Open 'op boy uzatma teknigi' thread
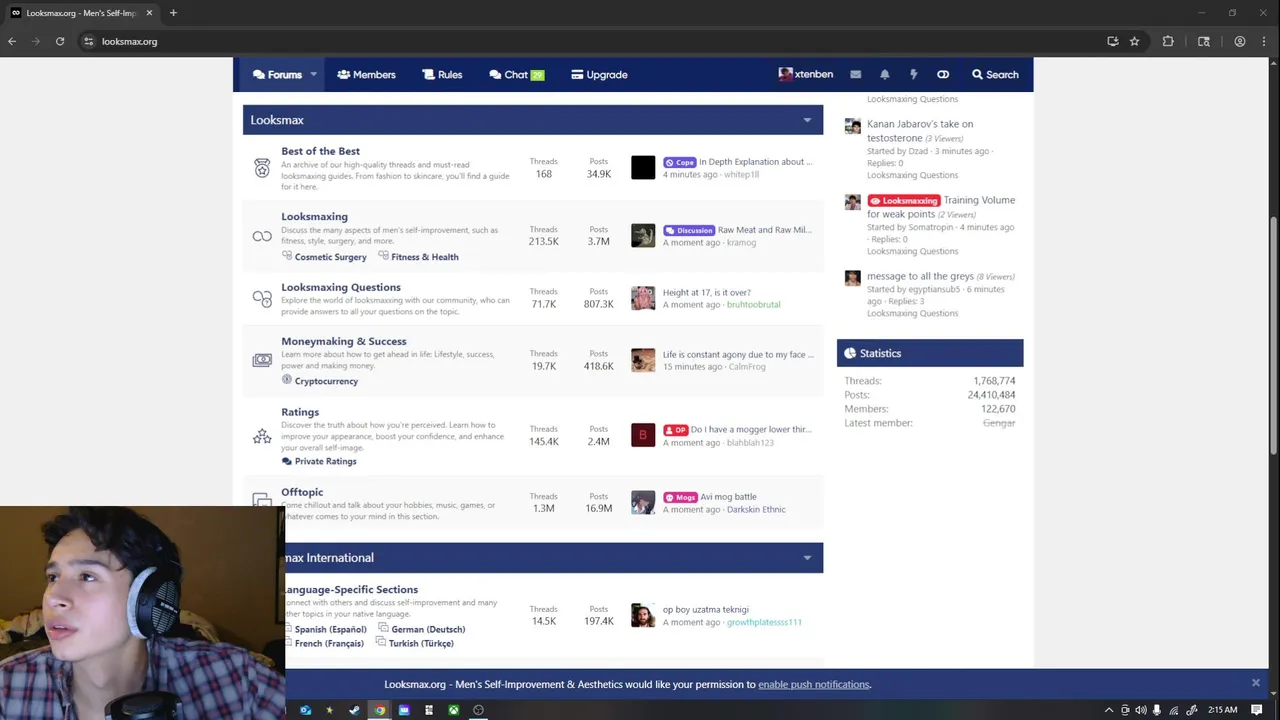Image resolution: width=1280 pixels, height=720 pixels. click(705, 610)
